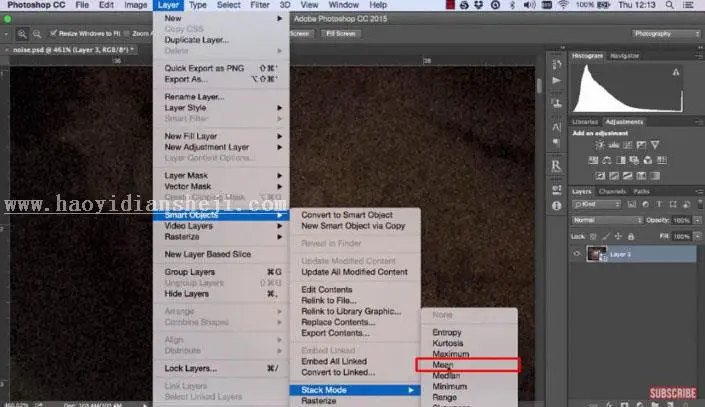The width and height of the screenshot is (705, 407).
Task: Switch to the Libraries tab
Action: [x=585, y=122]
